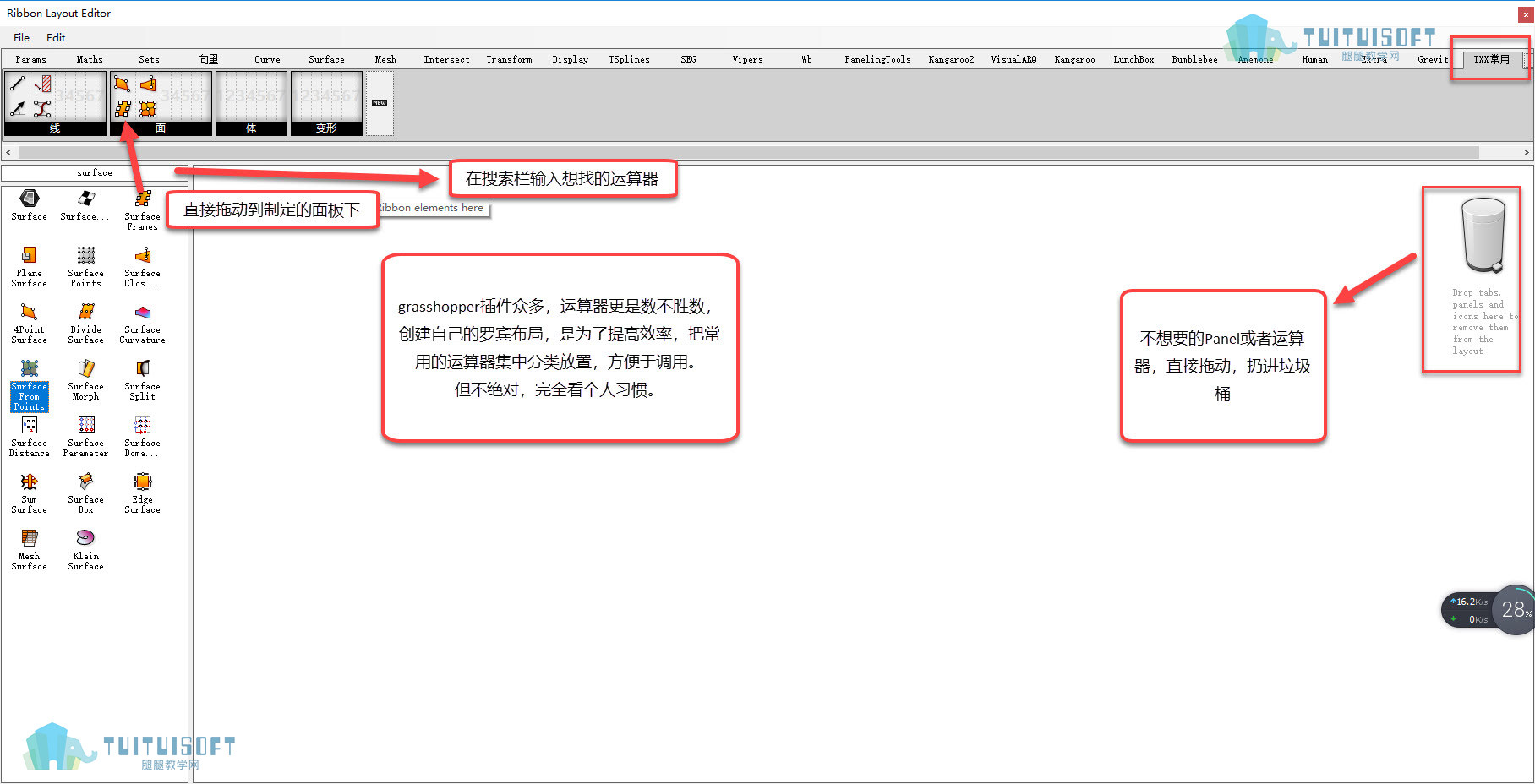1535x784 pixels.
Task: Open the LunchBox ribbon tab
Action: 1133,59
